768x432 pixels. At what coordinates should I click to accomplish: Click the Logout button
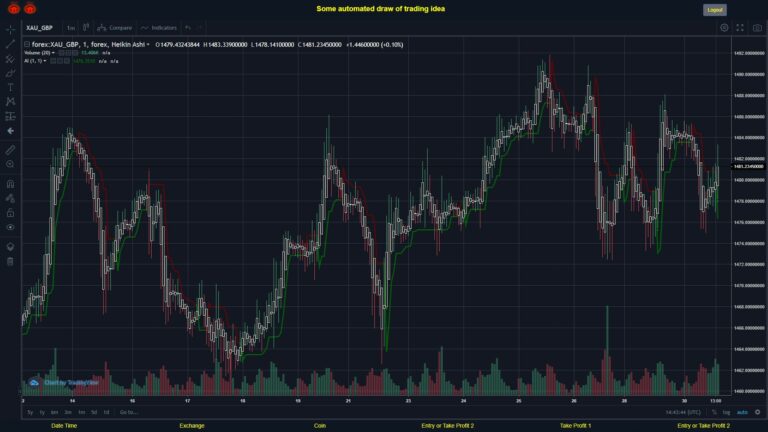click(x=715, y=10)
